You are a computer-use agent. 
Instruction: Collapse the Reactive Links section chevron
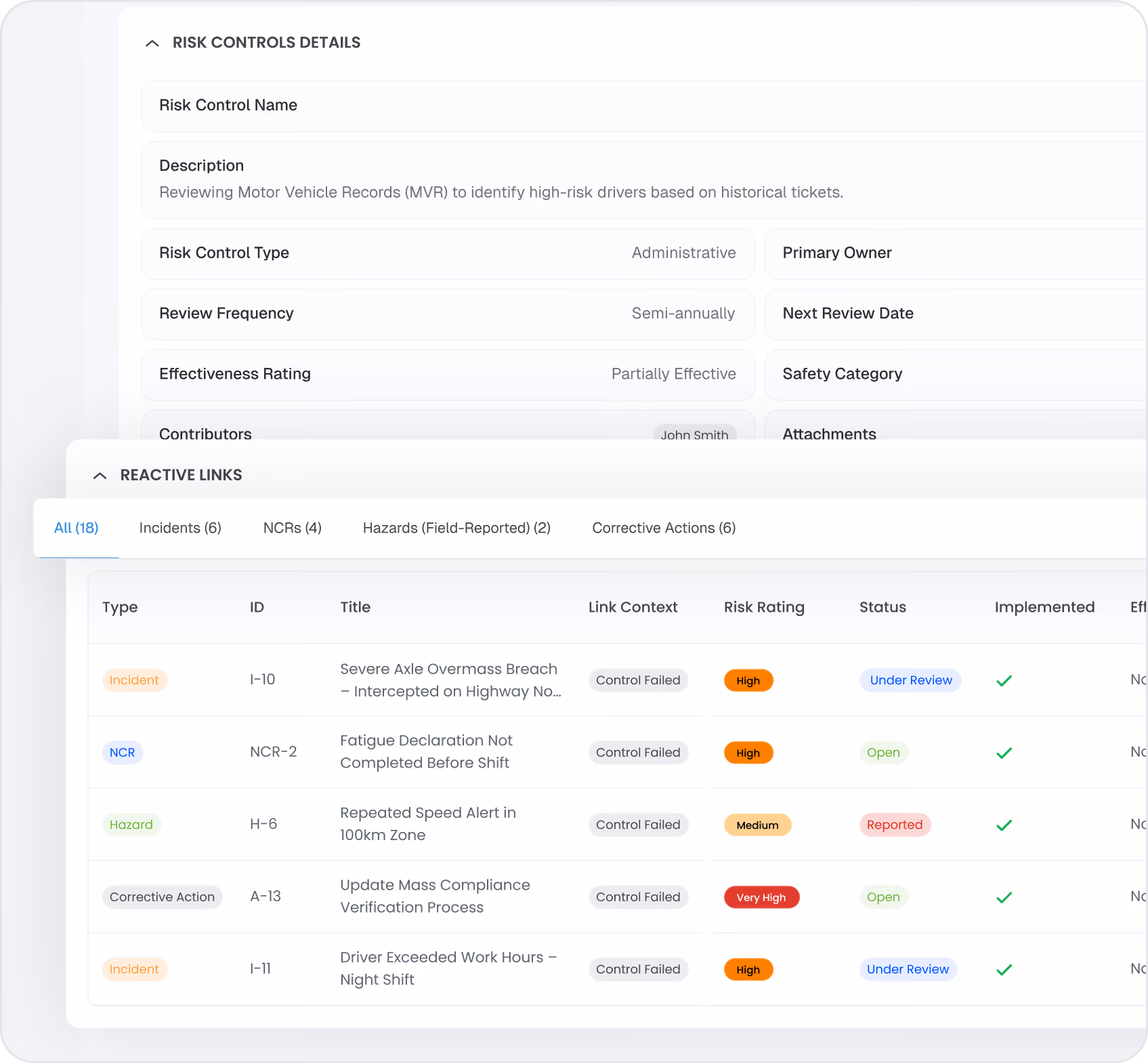point(100,476)
